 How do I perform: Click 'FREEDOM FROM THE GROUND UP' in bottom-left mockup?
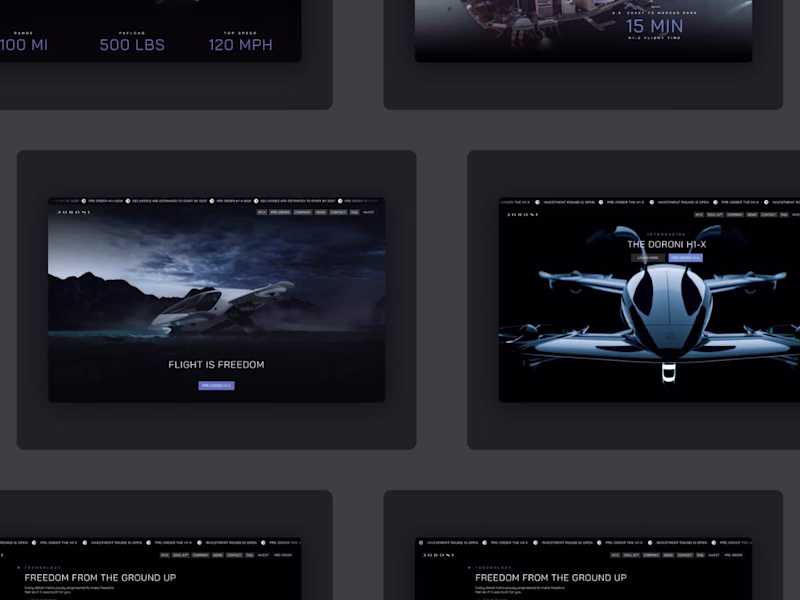coord(100,578)
